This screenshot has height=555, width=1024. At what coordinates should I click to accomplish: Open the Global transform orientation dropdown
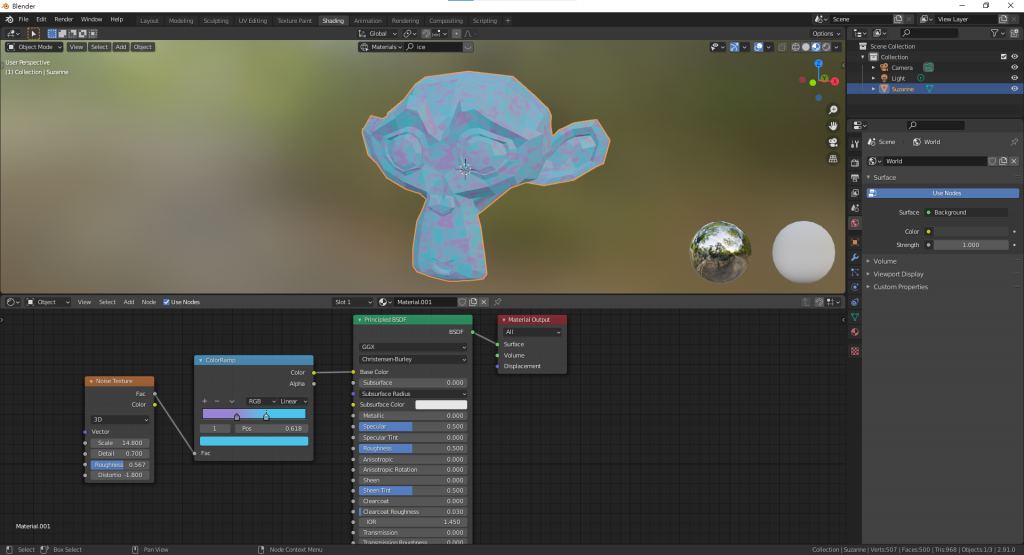tap(377, 33)
